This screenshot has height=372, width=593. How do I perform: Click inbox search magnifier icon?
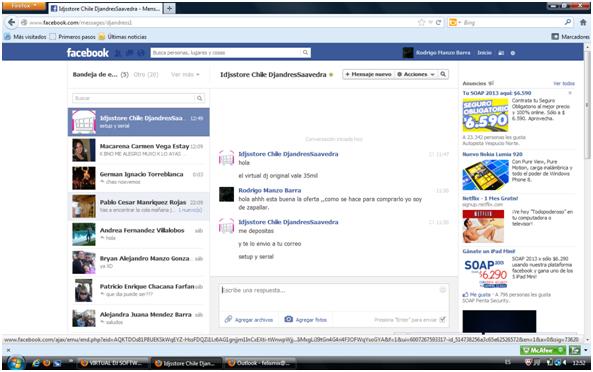199,98
